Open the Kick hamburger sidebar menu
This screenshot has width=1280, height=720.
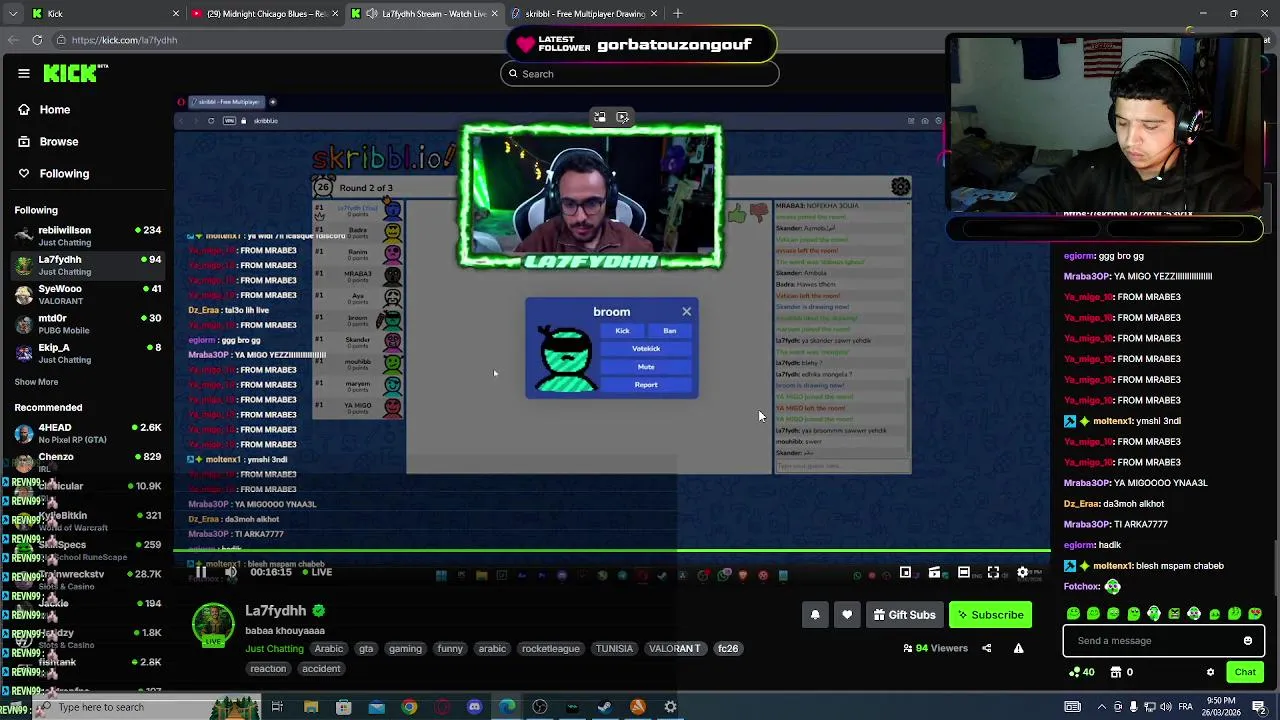23,73
